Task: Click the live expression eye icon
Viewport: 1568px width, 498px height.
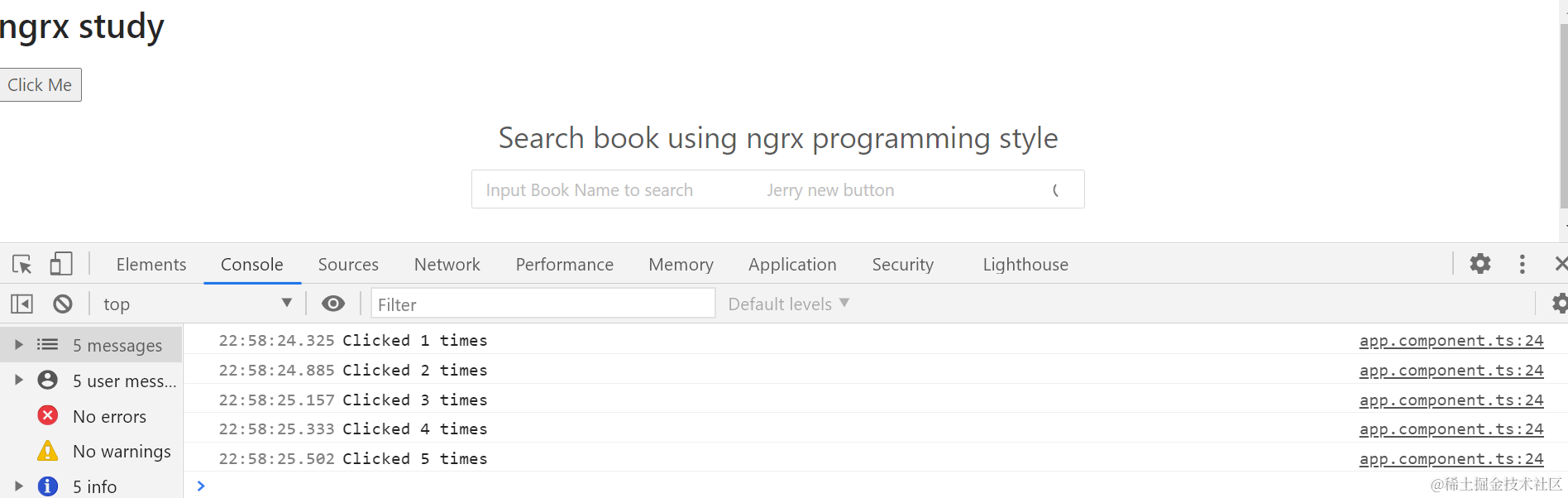Action: [x=333, y=304]
